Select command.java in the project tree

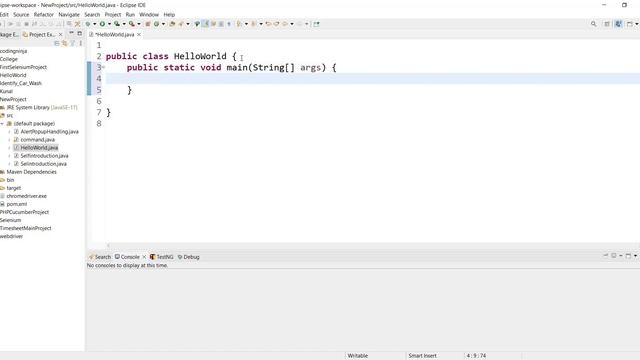click(38, 140)
